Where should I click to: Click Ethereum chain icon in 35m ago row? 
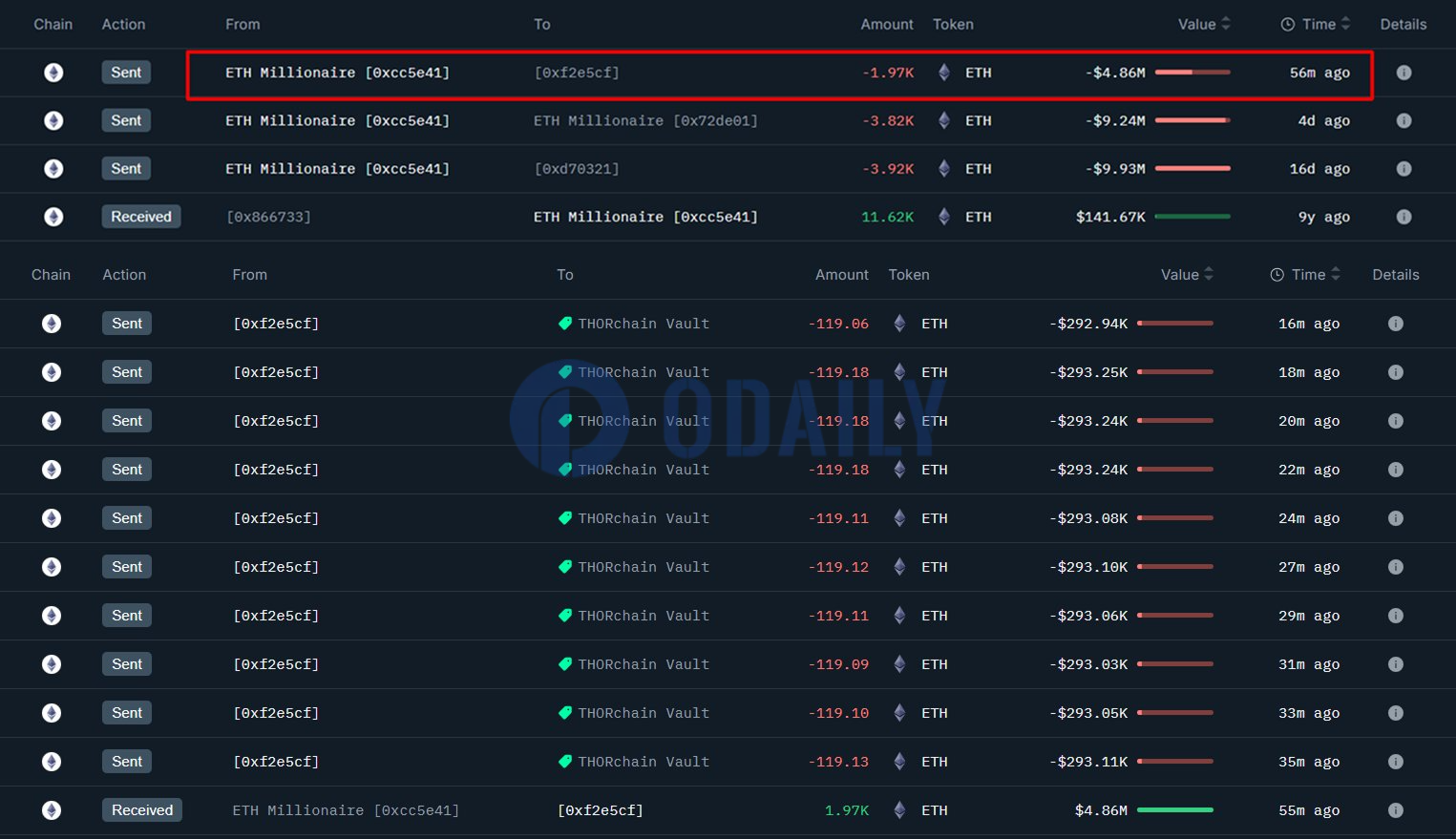click(x=52, y=762)
